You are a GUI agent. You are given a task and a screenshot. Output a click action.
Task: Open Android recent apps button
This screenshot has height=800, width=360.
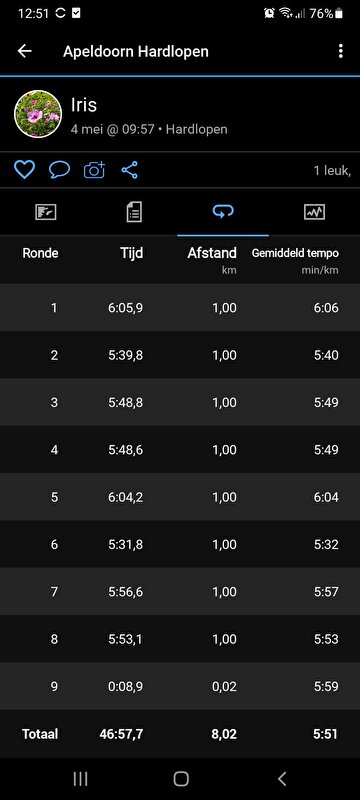80,779
